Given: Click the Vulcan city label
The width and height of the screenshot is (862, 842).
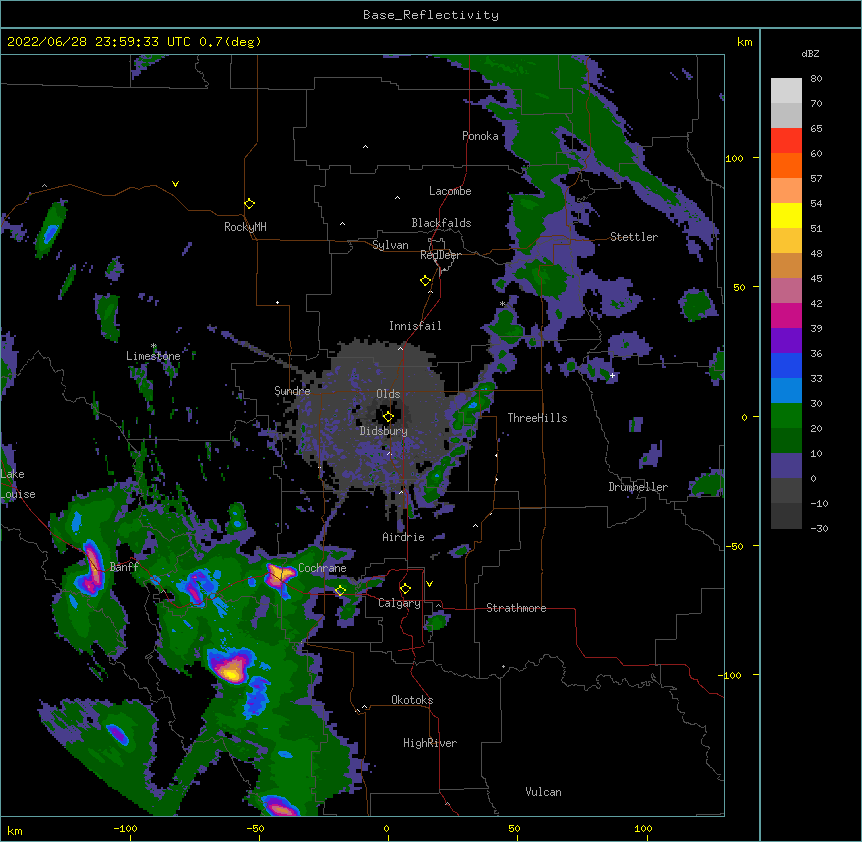Looking at the screenshot, I should (x=543, y=792).
